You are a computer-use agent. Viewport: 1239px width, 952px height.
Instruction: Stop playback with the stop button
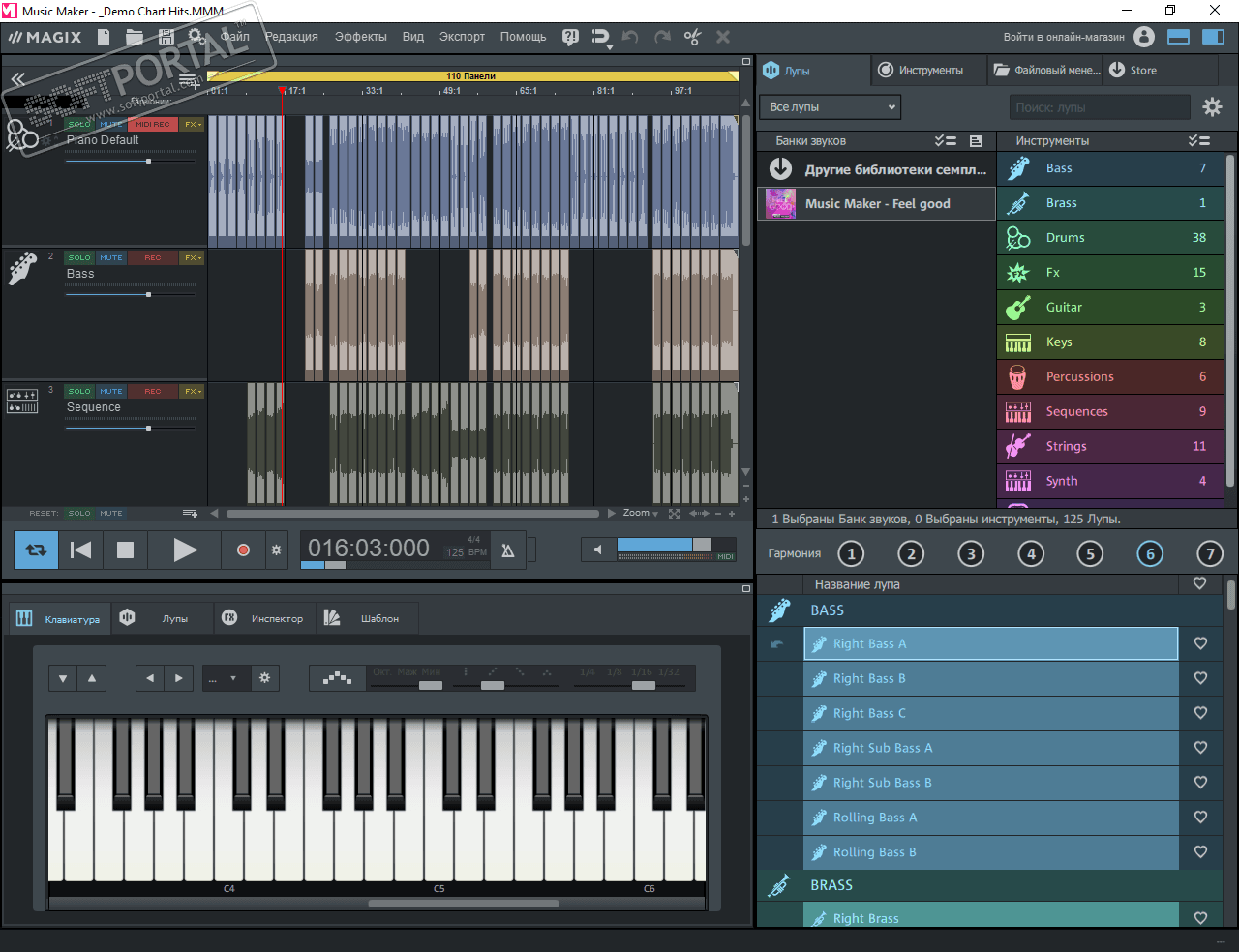pyautogui.click(x=125, y=550)
